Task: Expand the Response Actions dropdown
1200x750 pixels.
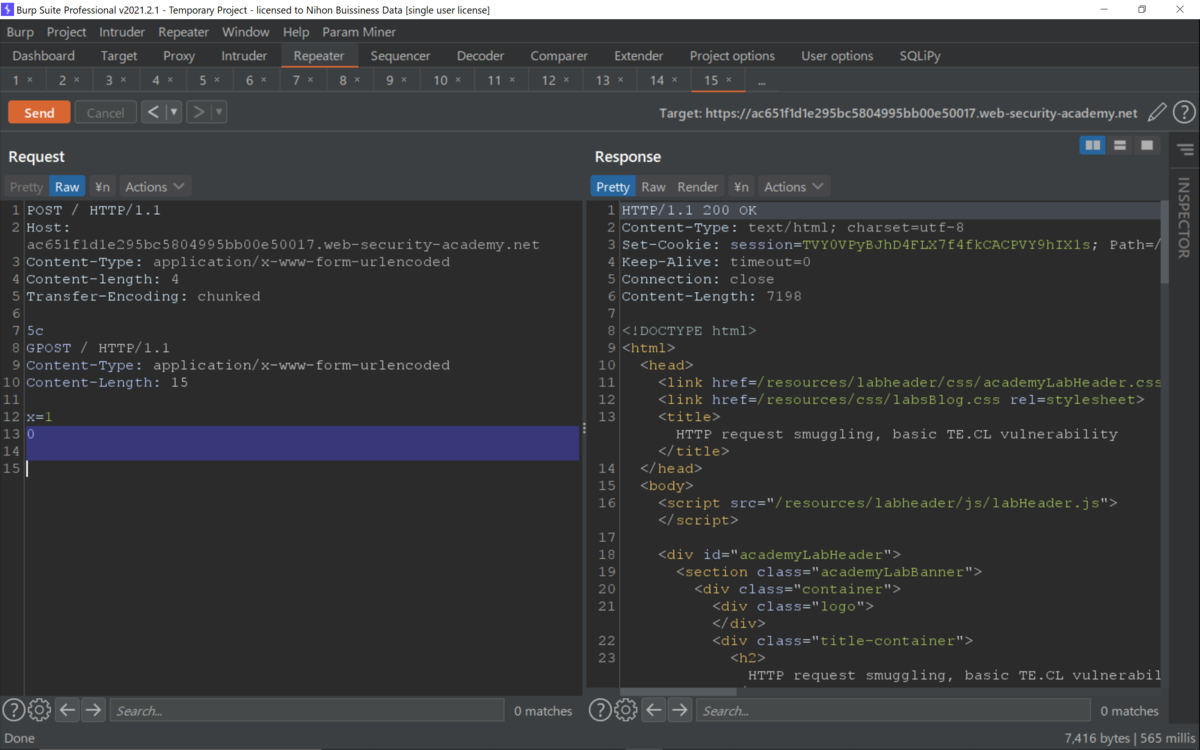Action: click(794, 187)
